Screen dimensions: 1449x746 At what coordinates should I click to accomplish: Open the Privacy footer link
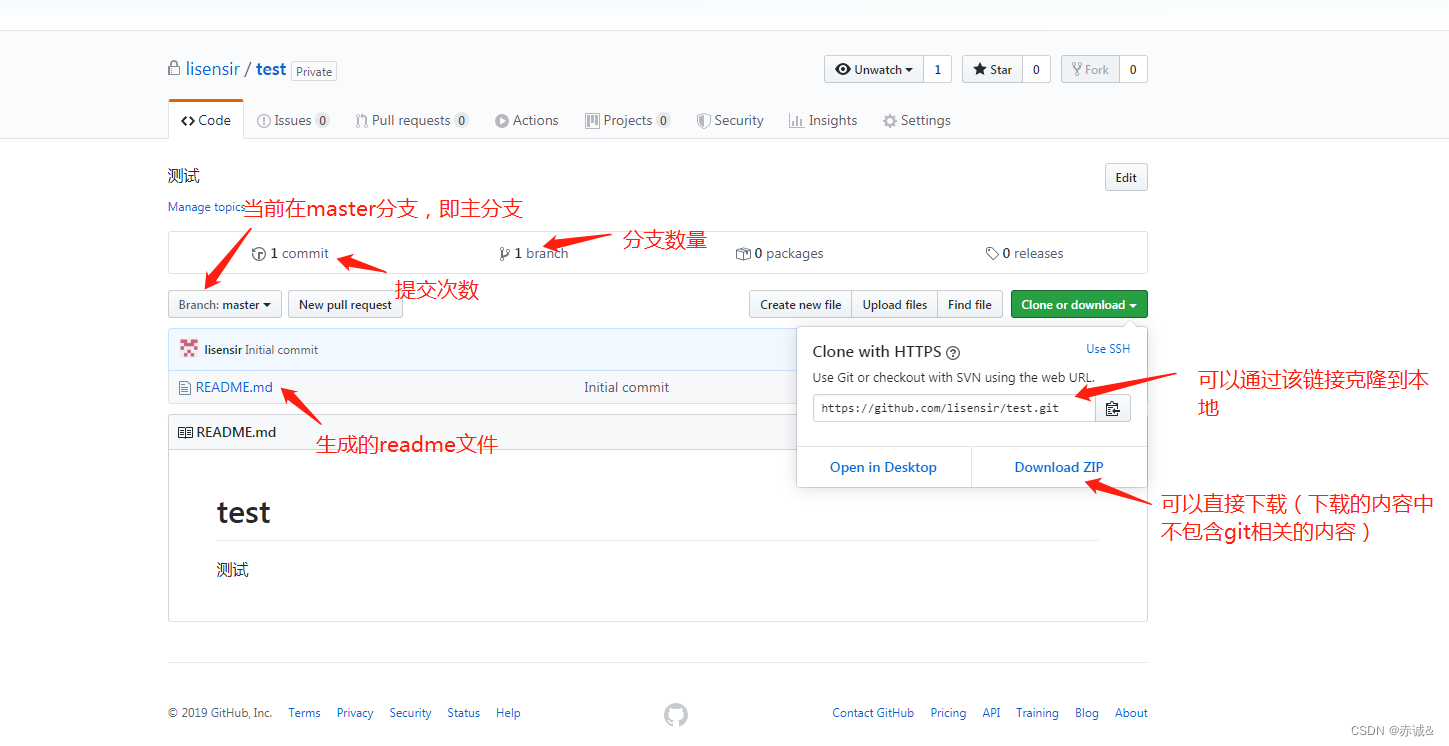pyautogui.click(x=355, y=713)
